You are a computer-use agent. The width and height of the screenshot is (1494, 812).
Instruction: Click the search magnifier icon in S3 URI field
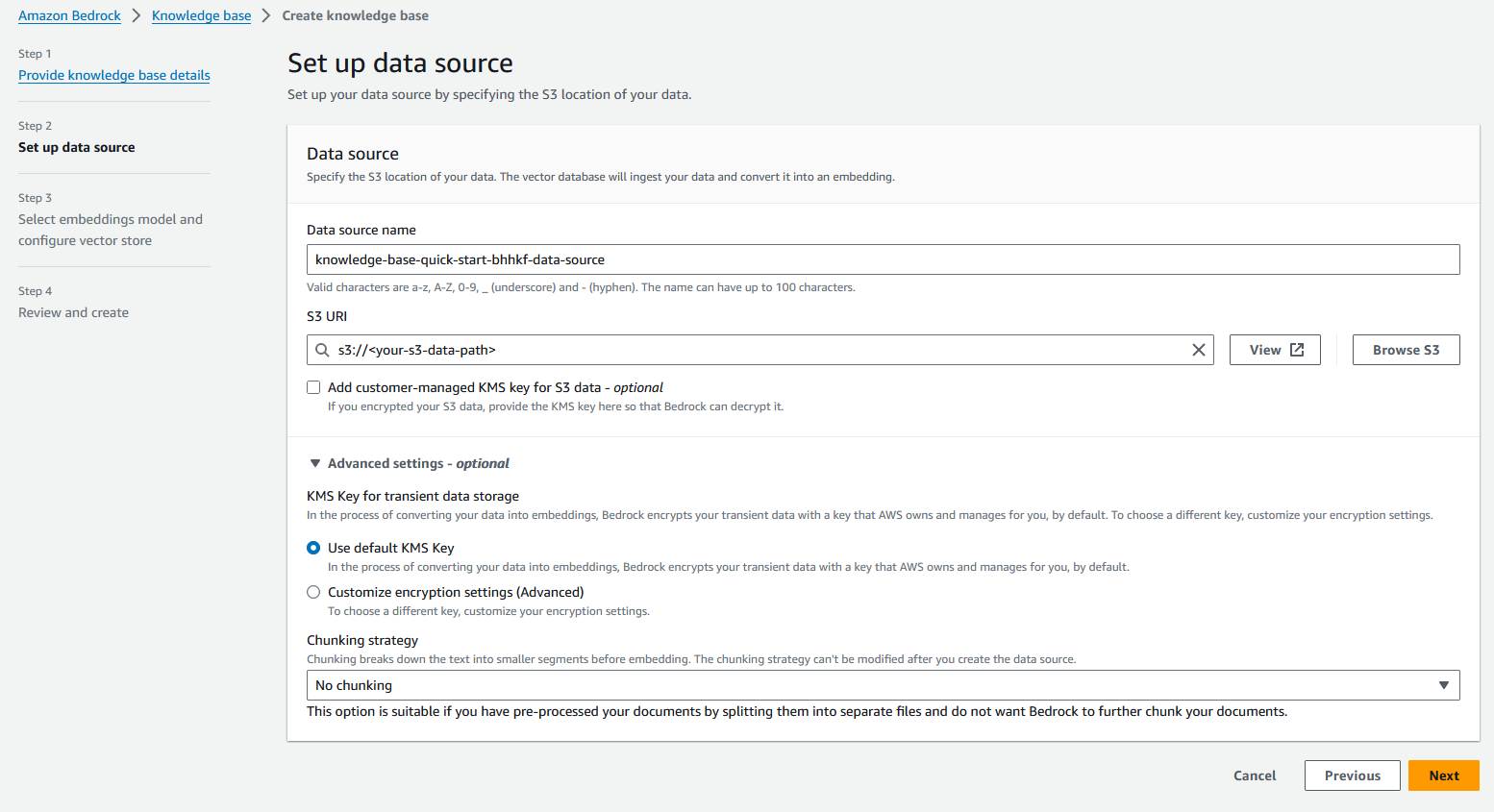322,350
